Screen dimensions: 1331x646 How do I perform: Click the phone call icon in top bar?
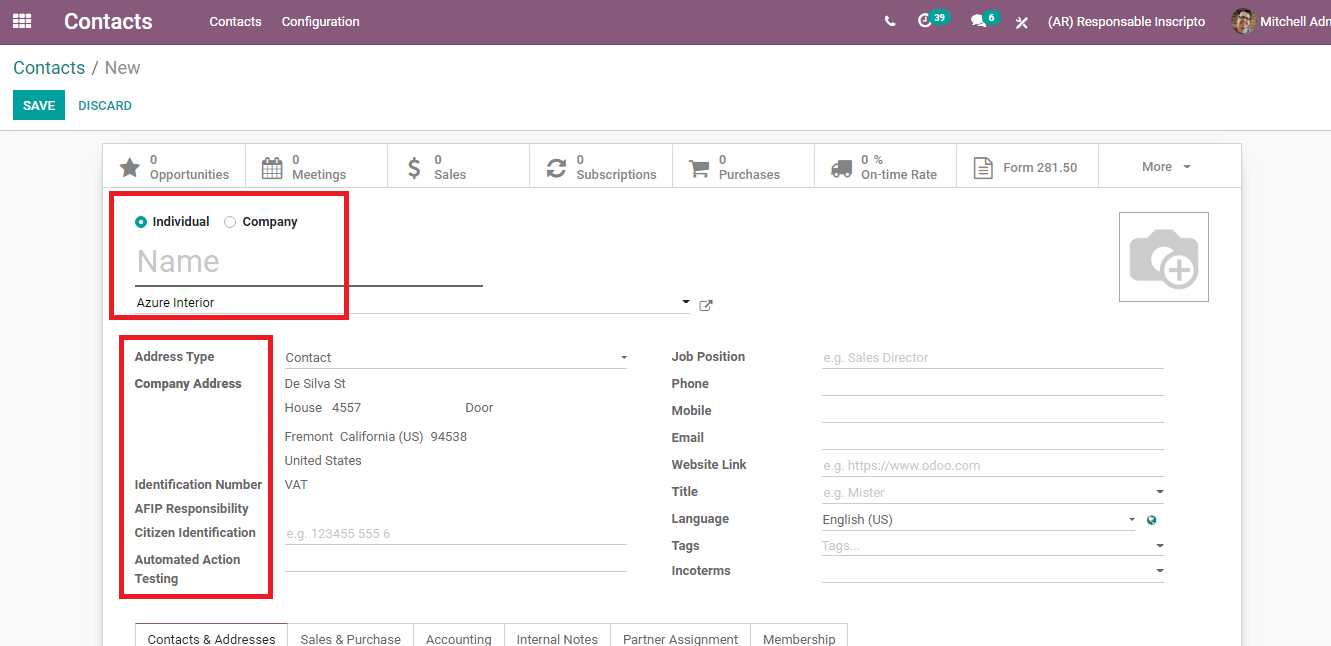(890, 21)
